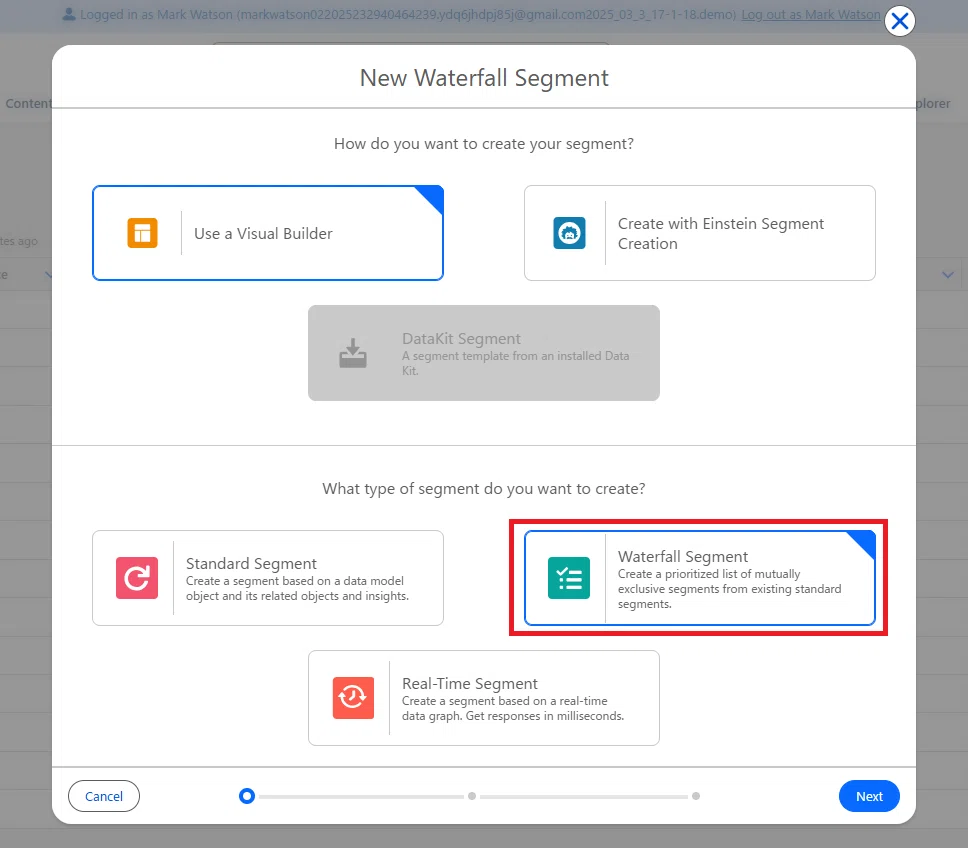Click the first step progress indicator dot
The width and height of the screenshot is (968, 848).
coord(247,796)
